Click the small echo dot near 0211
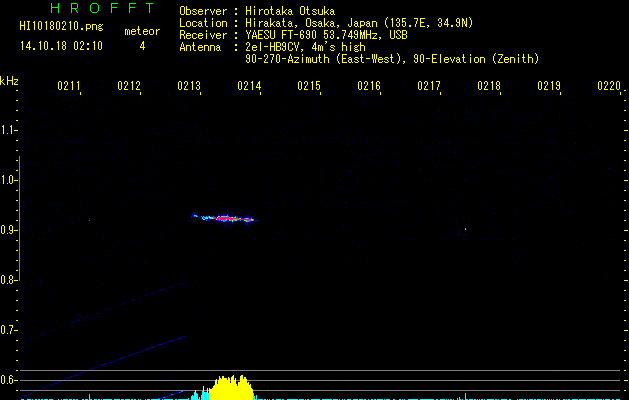The image size is (629, 400). click(89, 220)
